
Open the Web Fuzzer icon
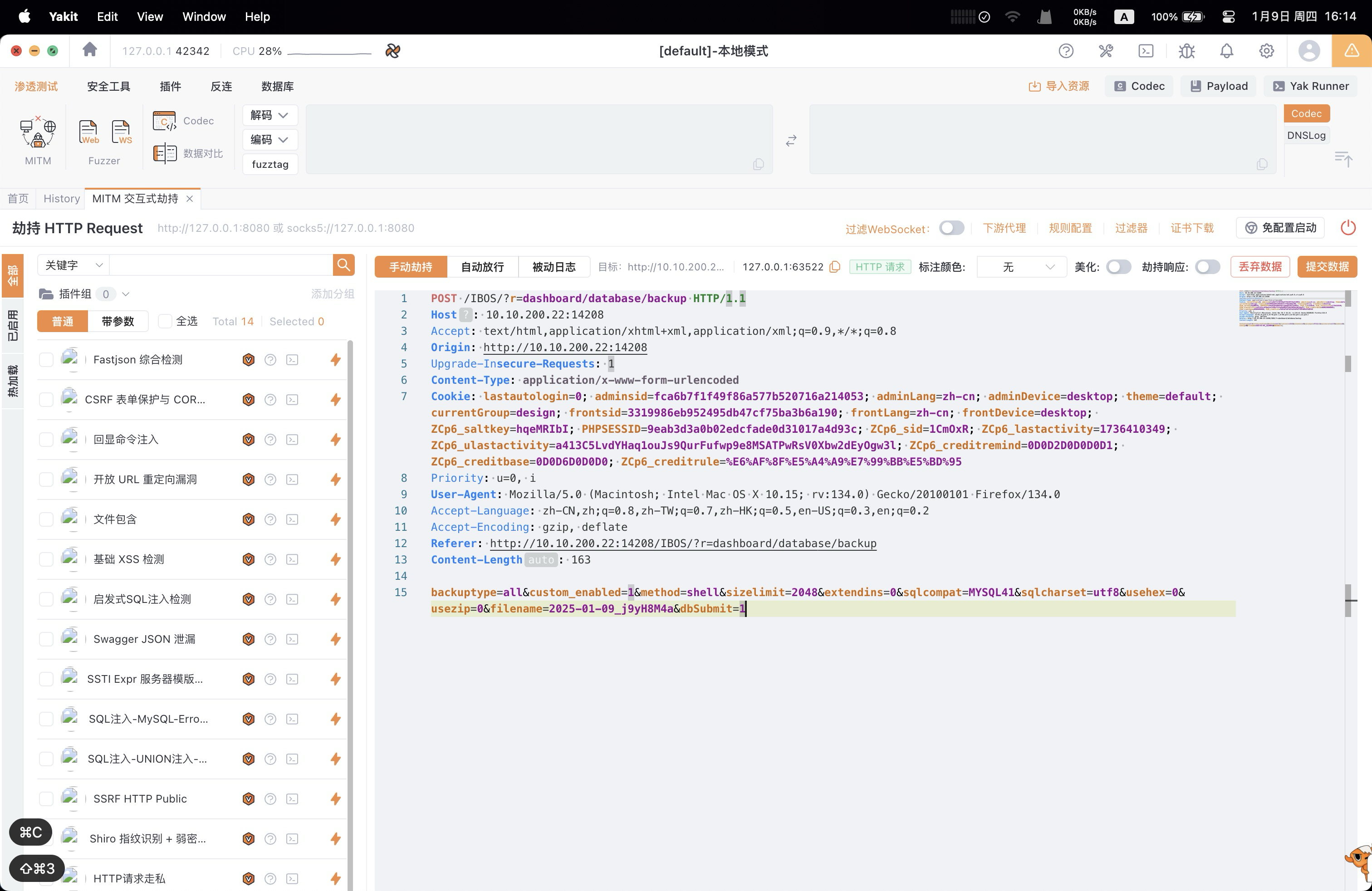[x=89, y=132]
